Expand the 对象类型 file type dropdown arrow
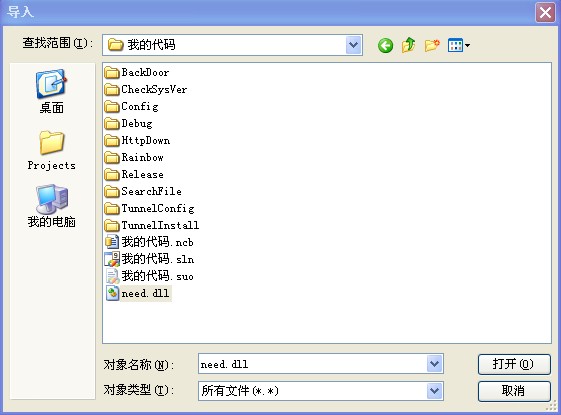 435,391
